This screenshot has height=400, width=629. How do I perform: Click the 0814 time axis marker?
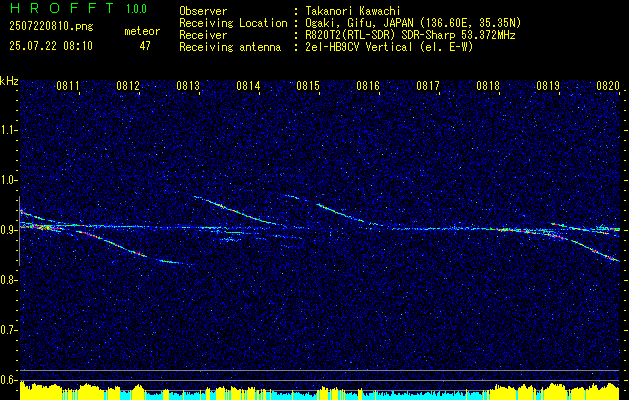tap(248, 85)
